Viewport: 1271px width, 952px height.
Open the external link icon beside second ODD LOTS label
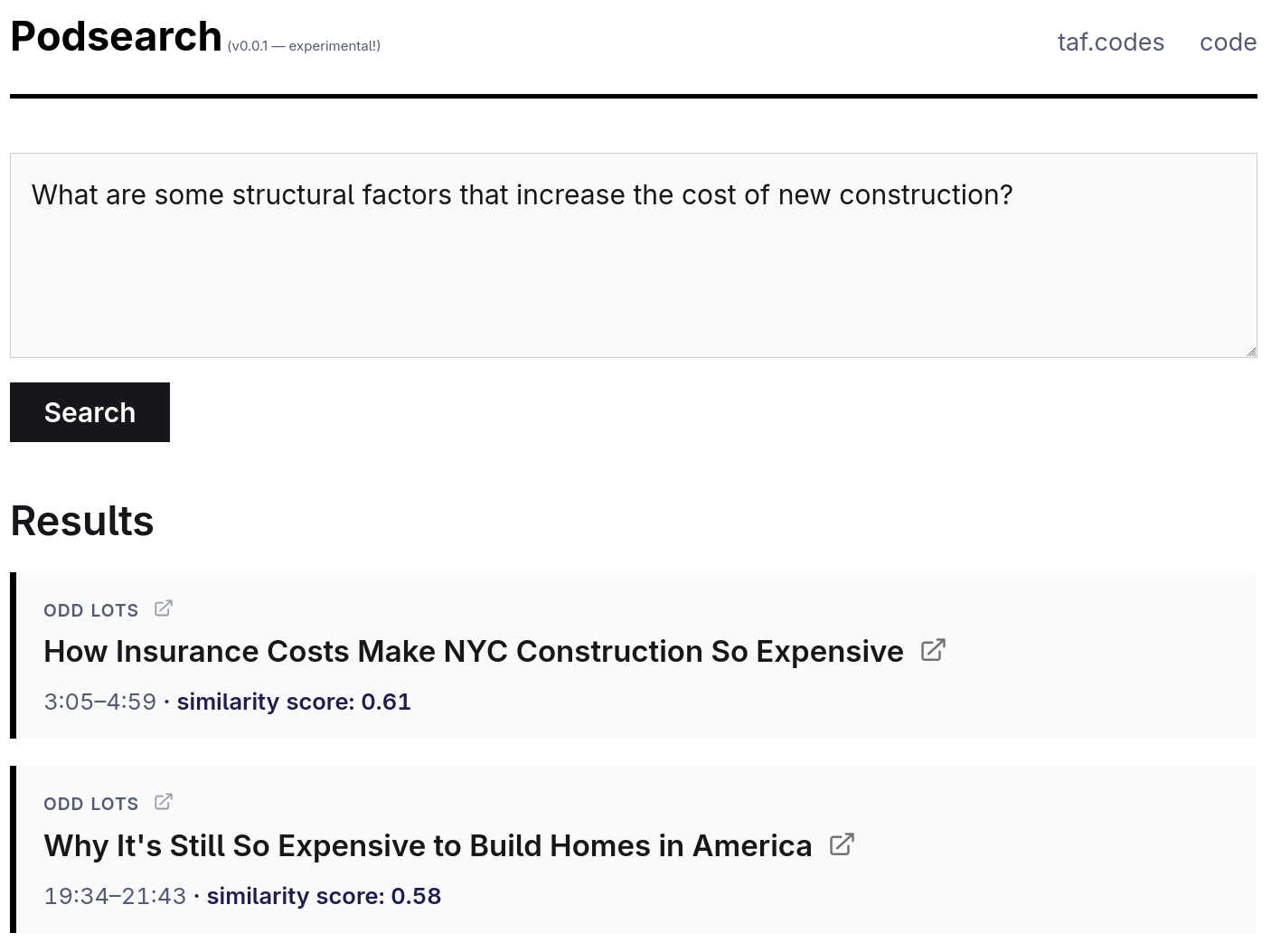click(164, 801)
